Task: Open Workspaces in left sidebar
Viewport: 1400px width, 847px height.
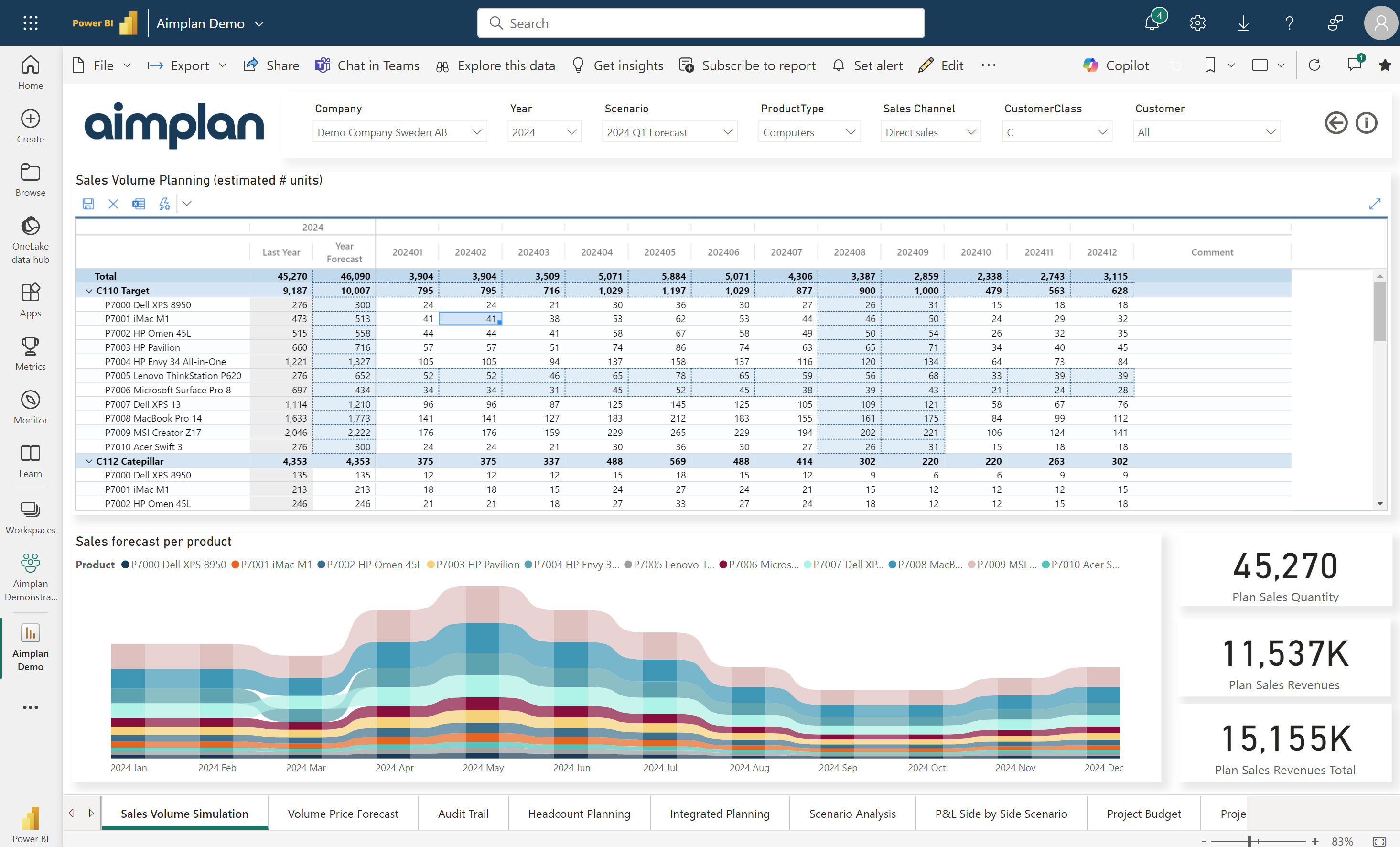Action: 31,517
